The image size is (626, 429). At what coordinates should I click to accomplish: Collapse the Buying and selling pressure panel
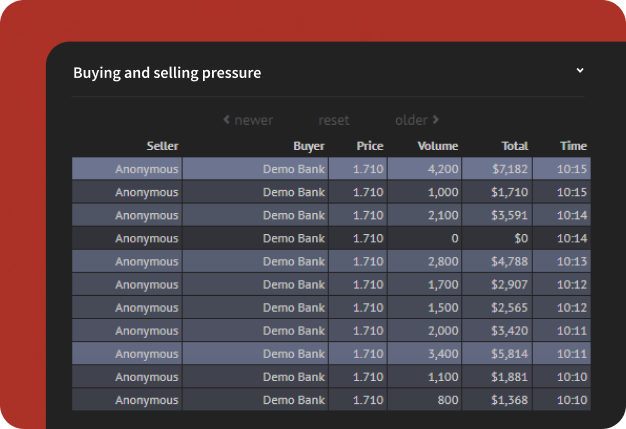pyautogui.click(x=579, y=71)
